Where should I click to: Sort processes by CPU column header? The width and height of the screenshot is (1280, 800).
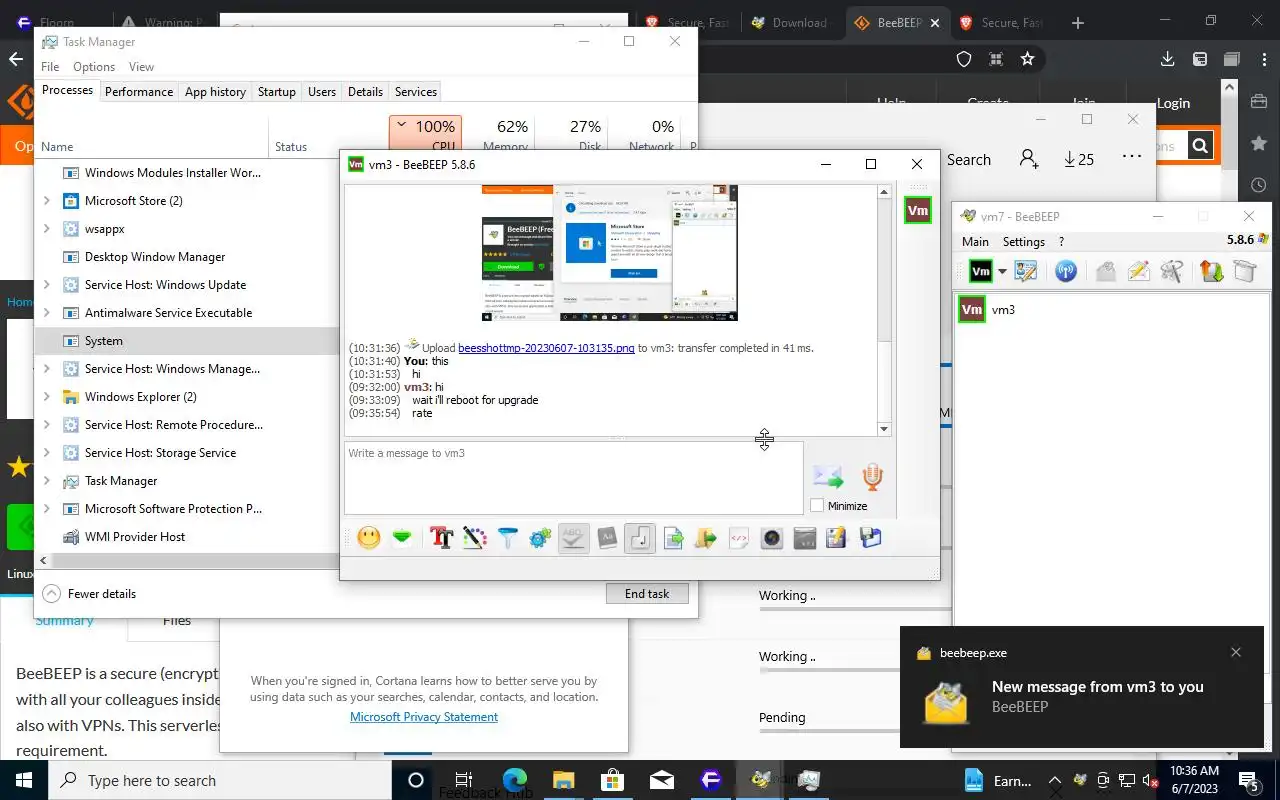pos(425,135)
